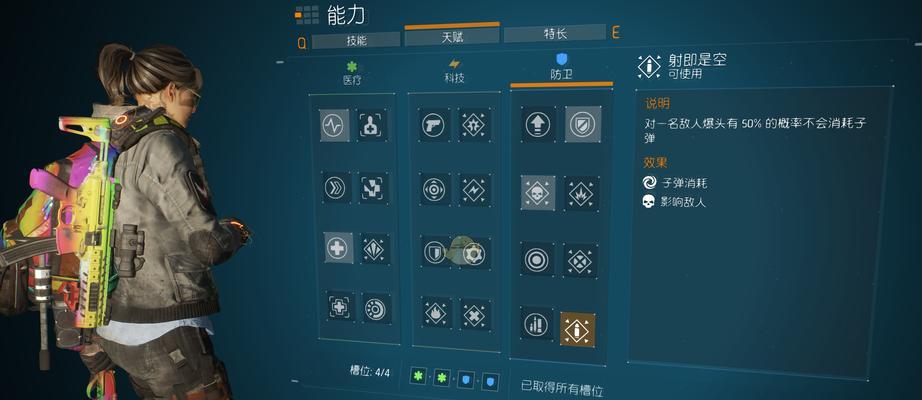Pick the ammo bars talent icon
The image size is (922, 400).
click(536, 324)
